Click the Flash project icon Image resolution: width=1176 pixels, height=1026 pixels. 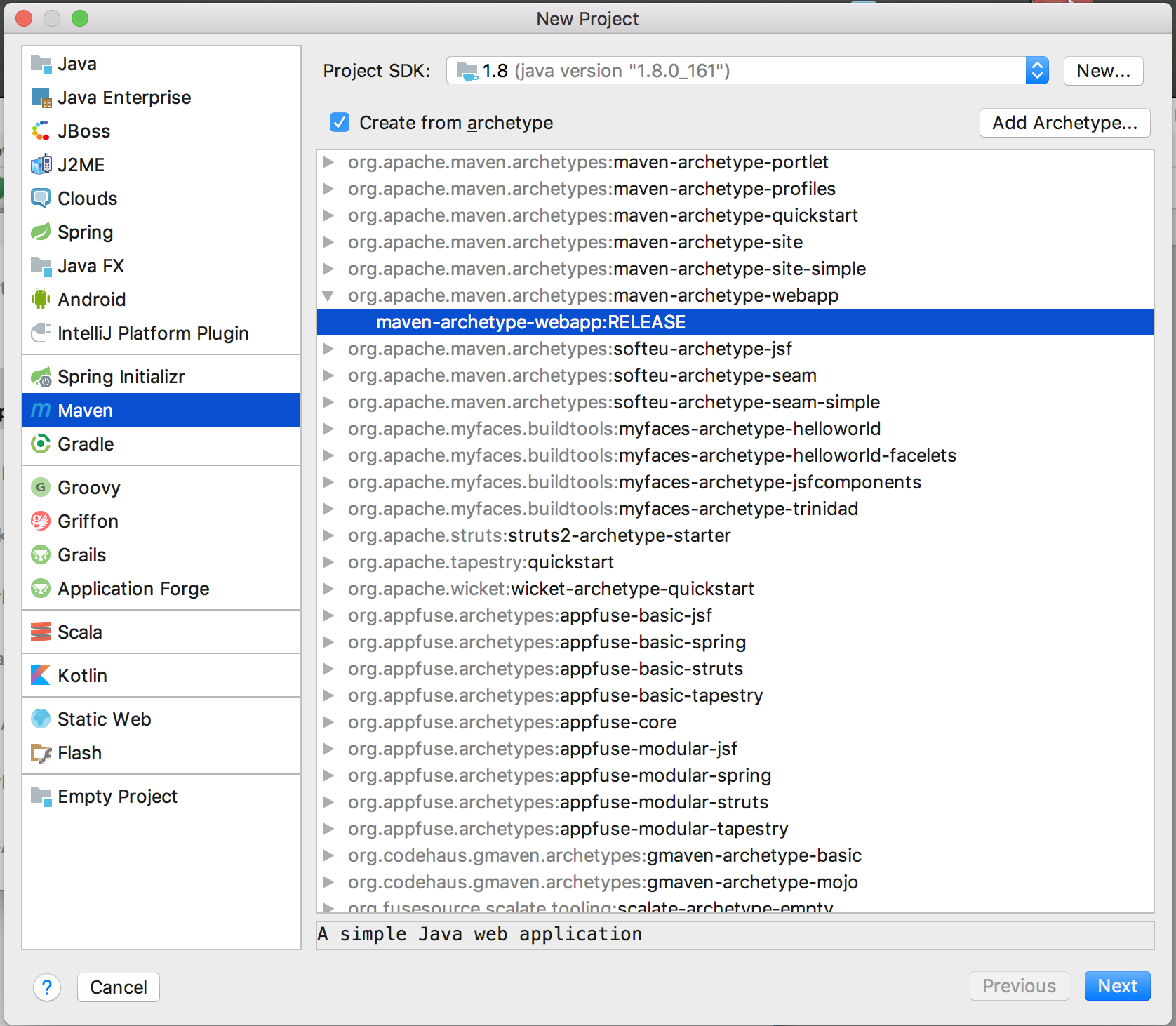click(x=41, y=753)
